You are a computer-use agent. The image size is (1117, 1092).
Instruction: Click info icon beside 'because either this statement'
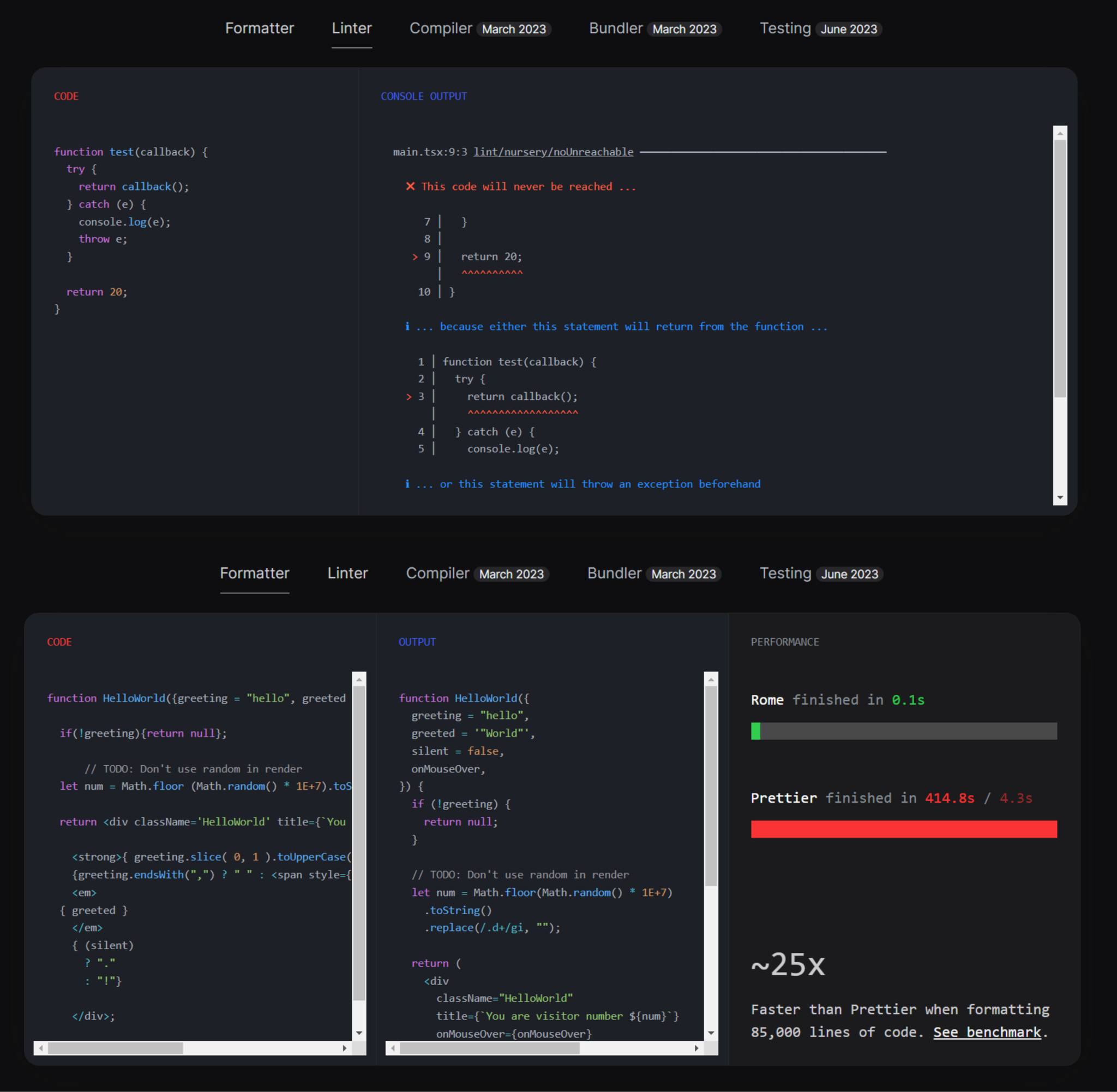coord(407,326)
